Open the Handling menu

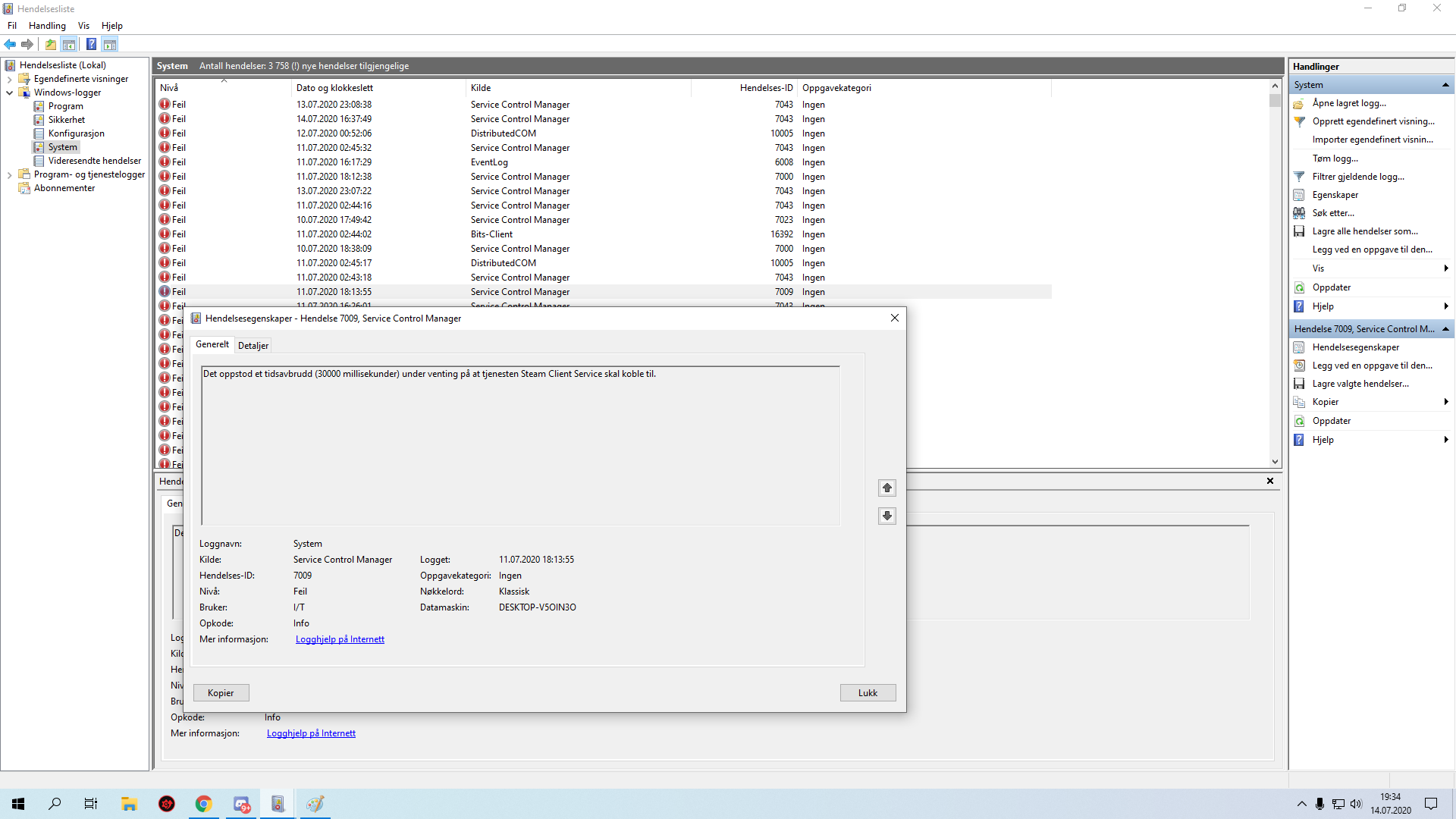(47, 26)
